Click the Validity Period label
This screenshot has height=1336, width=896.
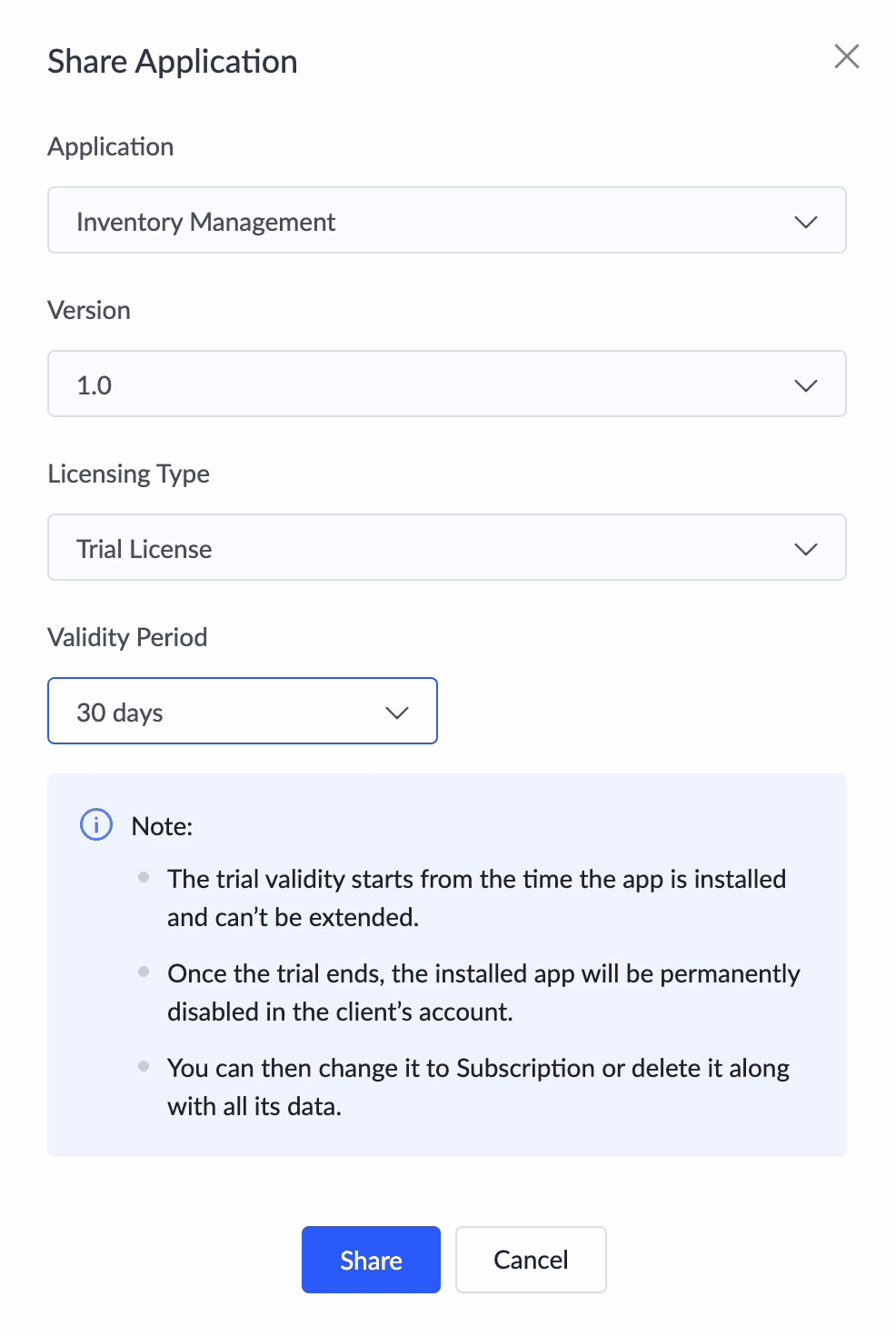127,638
